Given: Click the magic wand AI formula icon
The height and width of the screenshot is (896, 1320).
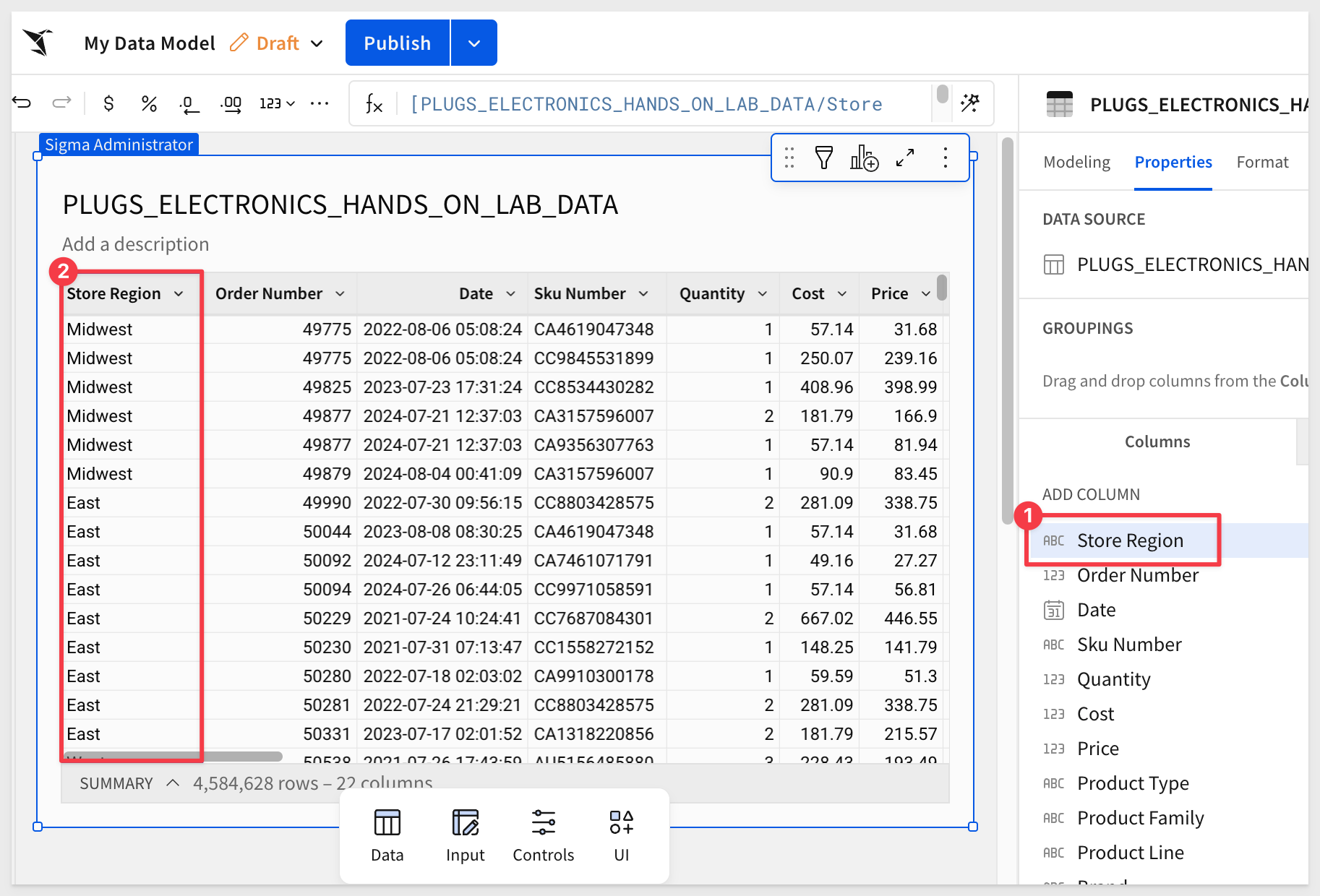Looking at the screenshot, I should (970, 103).
